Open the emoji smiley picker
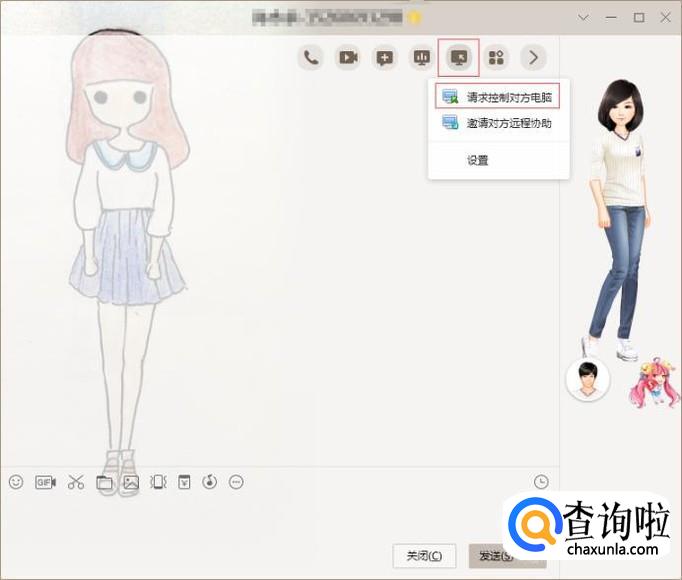The image size is (682, 580). [x=16, y=482]
